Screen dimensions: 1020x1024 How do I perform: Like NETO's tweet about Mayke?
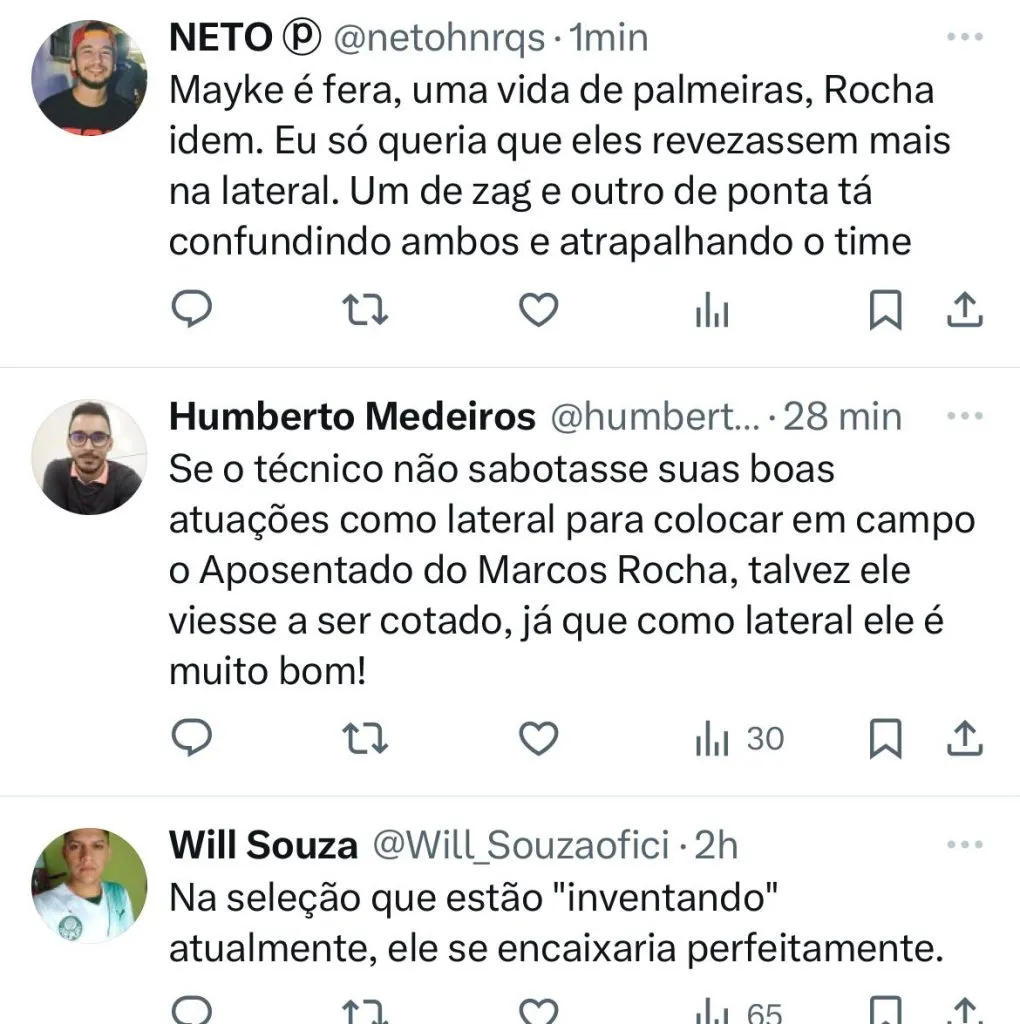(x=540, y=312)
